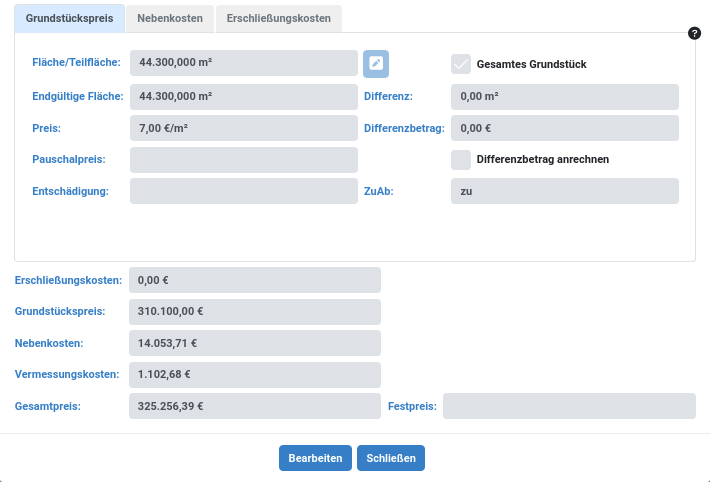Click the Festpreis input field
This screenshot has width=710, height=482.
click(x=568, y=406)
